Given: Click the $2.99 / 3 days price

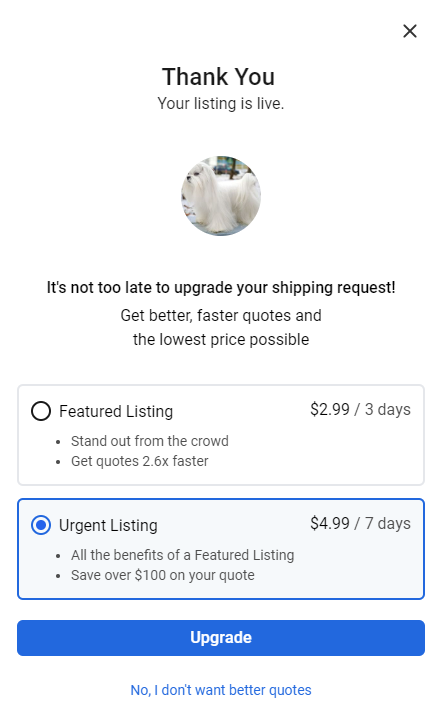Looking at the screenshot, I should 360,409.
